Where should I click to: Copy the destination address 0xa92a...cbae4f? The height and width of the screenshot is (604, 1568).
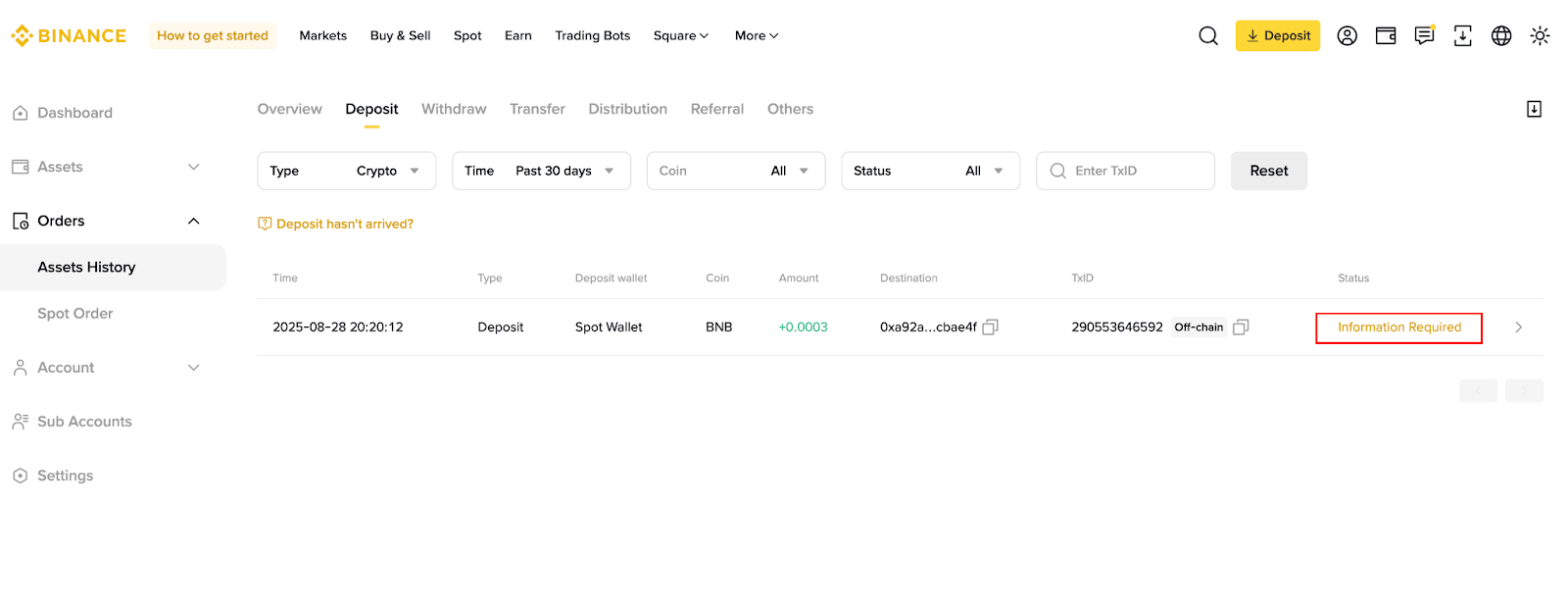pyautogui.click(x=990, y=327)
